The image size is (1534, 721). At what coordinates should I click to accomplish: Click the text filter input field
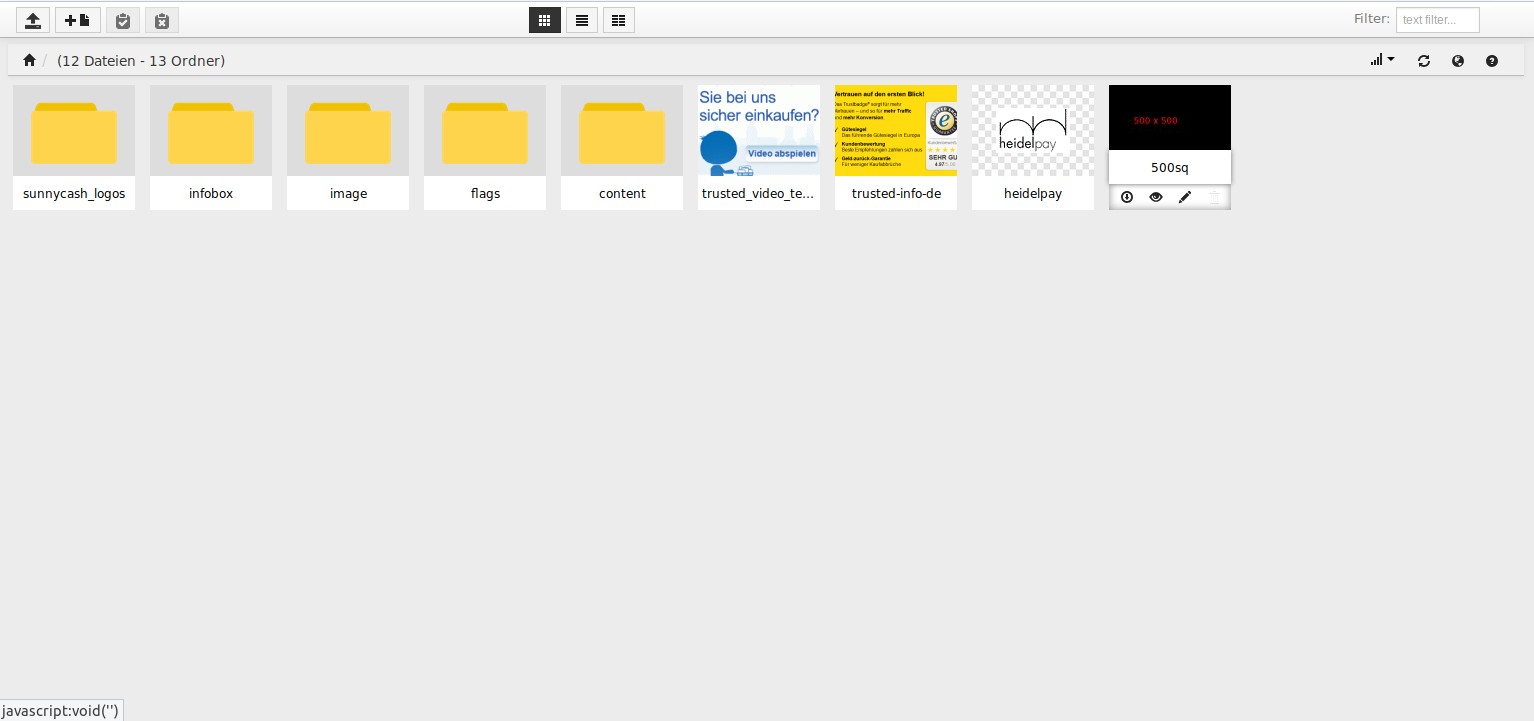(x=1437, y=19)
